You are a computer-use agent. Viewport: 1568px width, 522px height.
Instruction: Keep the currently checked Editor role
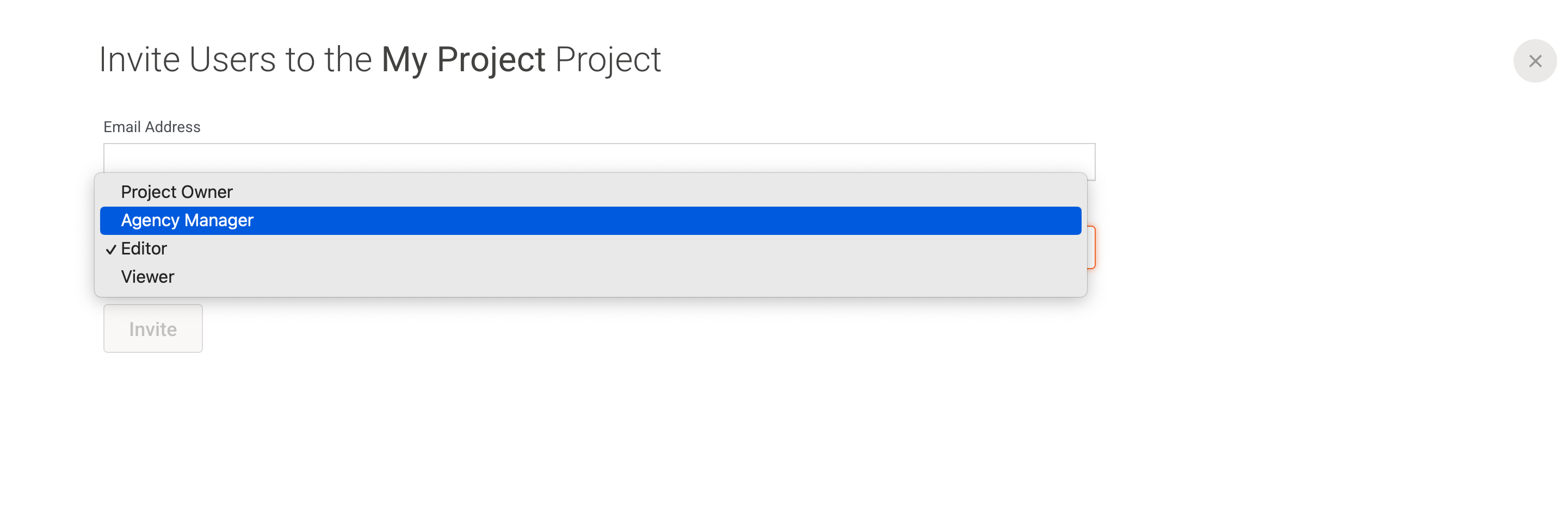(144, 249)
